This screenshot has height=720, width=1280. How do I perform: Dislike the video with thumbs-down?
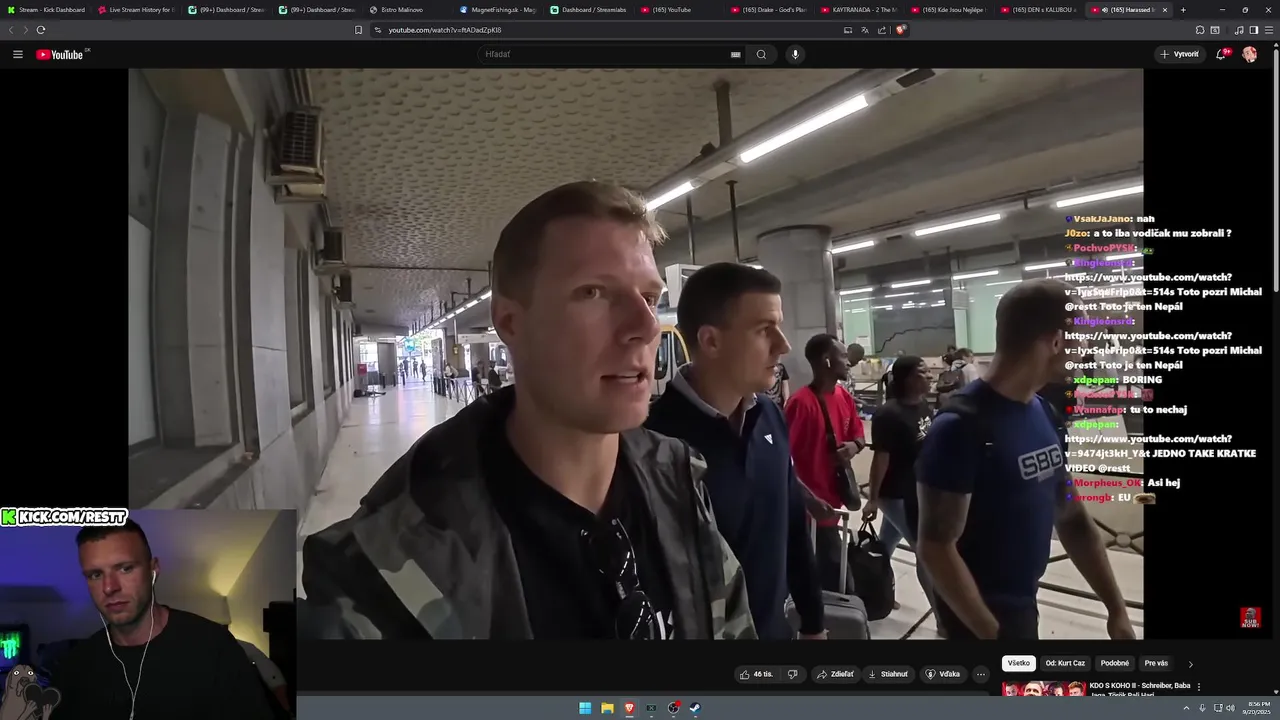(x=792, y=674)
